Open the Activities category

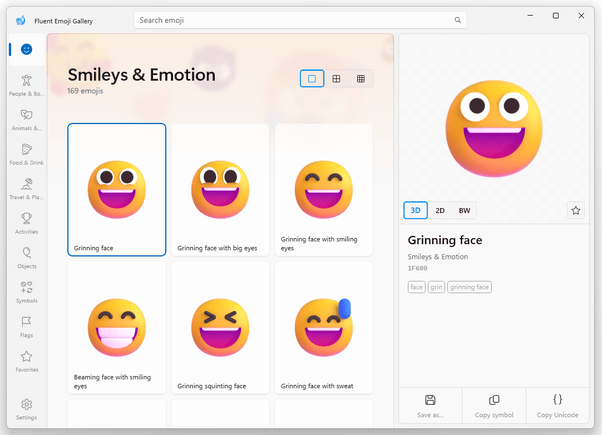(26, 223)
